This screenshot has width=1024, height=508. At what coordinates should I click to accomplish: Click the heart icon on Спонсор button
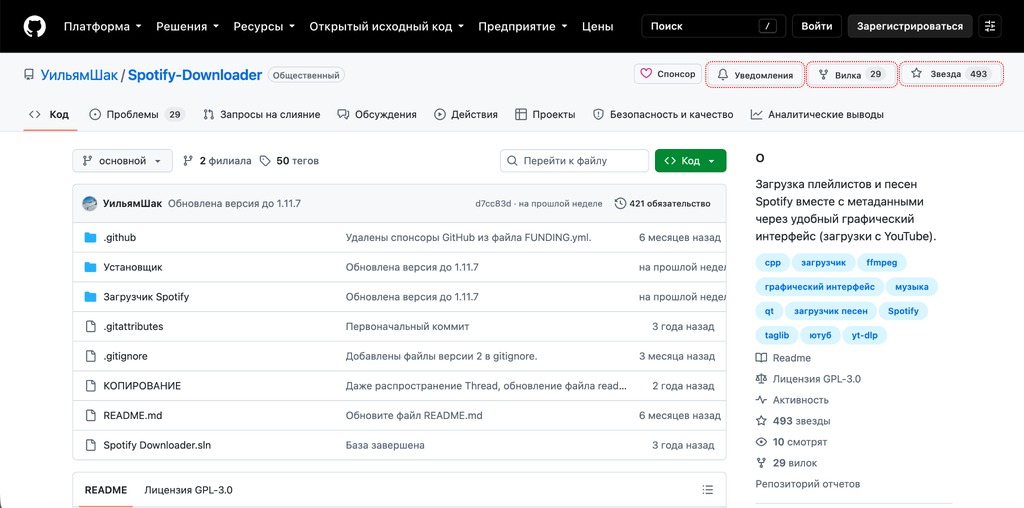pos(646,74)
